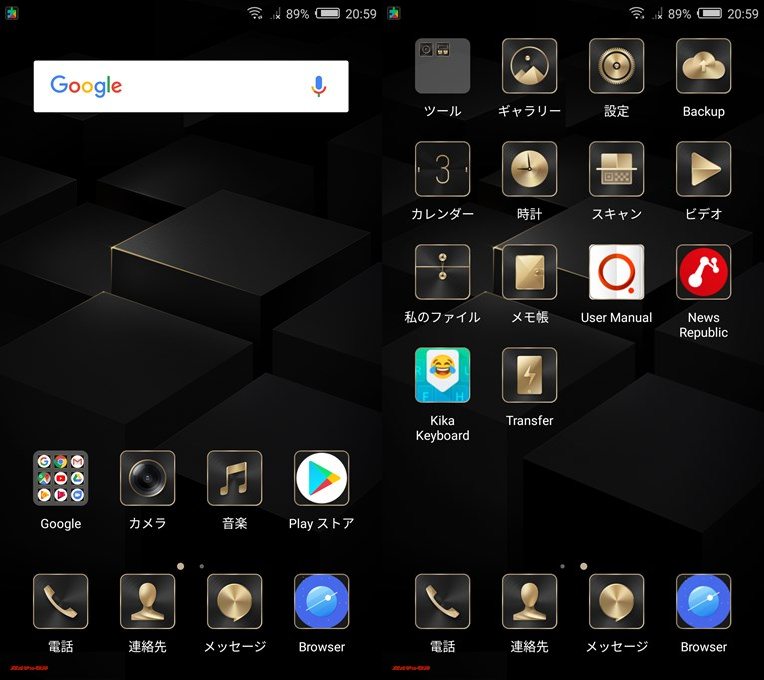Viewport: 764px width, 680px height.
Task: Launch the カメラ camera app
Action: click(147, 478)
